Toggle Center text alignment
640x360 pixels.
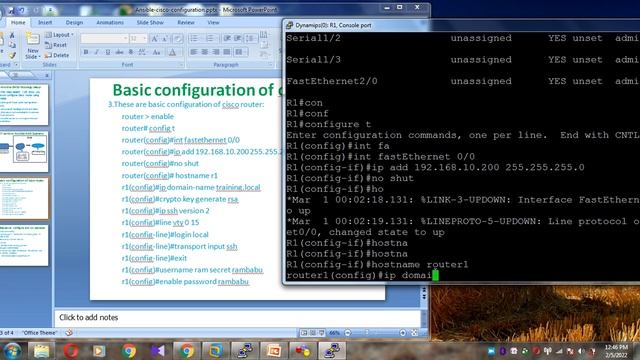pos(204,52)
